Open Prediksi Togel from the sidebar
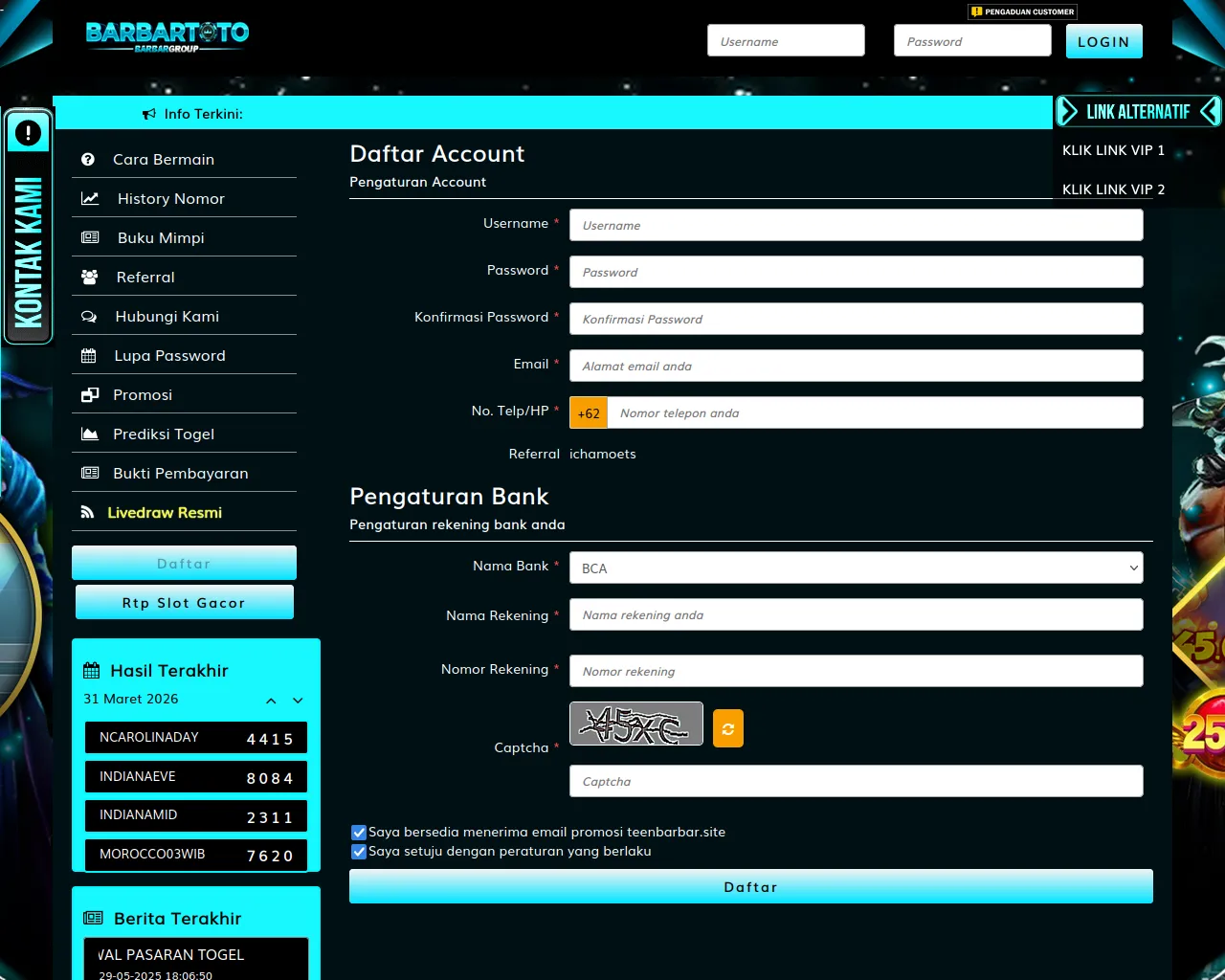 point(164,434)
